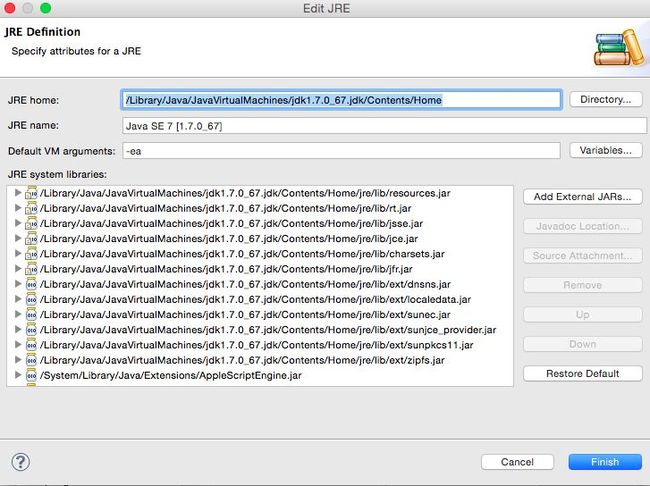The height and width of the screenshot is (486, 650).
Task: Click the jsse.jar library icon
Action: point(31,224)
